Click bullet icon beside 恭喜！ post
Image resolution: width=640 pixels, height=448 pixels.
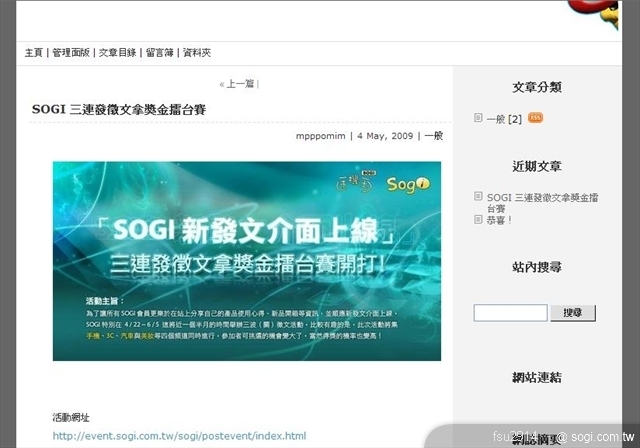point(478,220)
